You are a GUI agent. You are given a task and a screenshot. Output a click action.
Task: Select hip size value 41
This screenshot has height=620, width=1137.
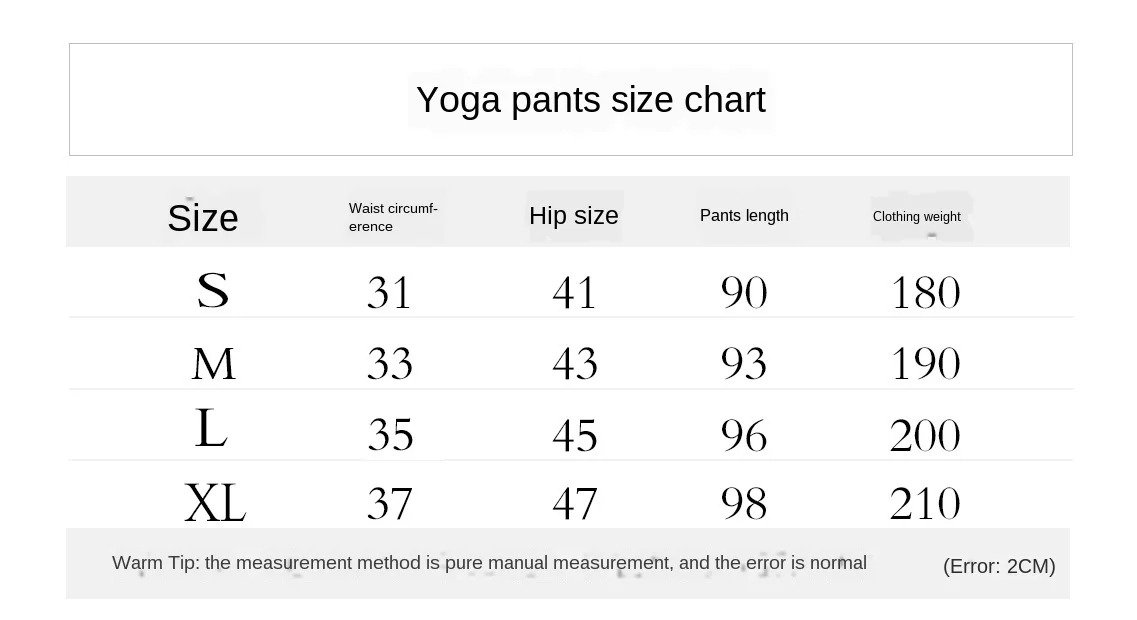pos(574,293)
